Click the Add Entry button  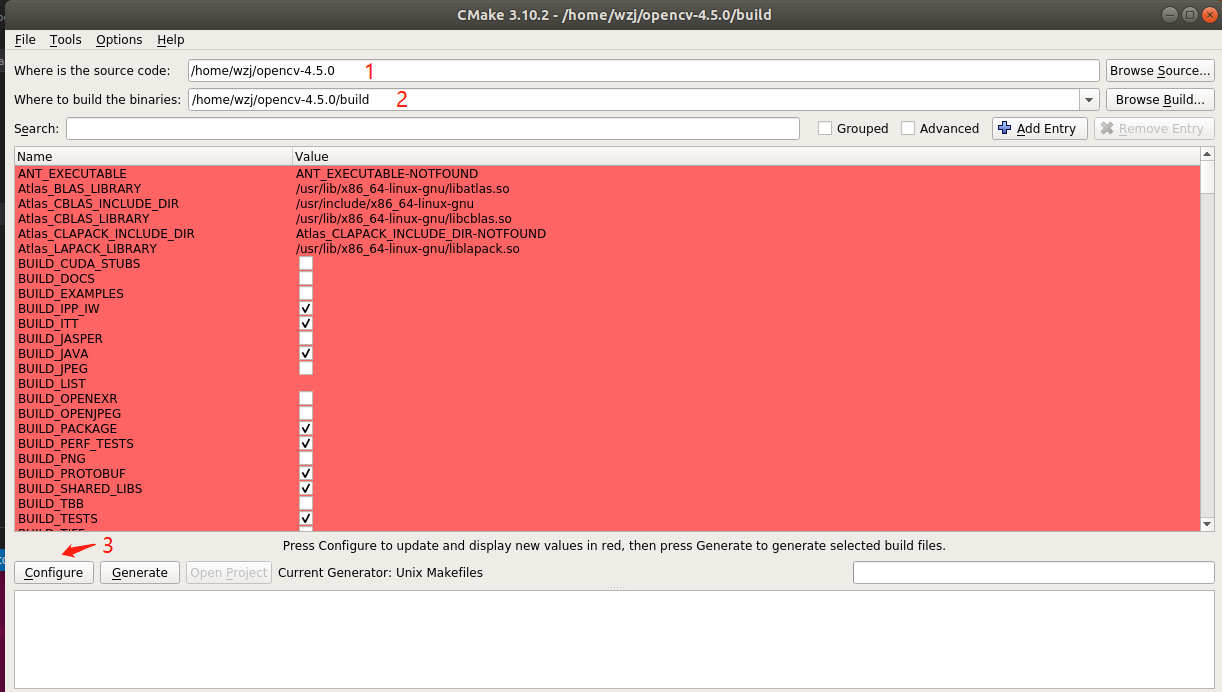[x=1040, y=128]
